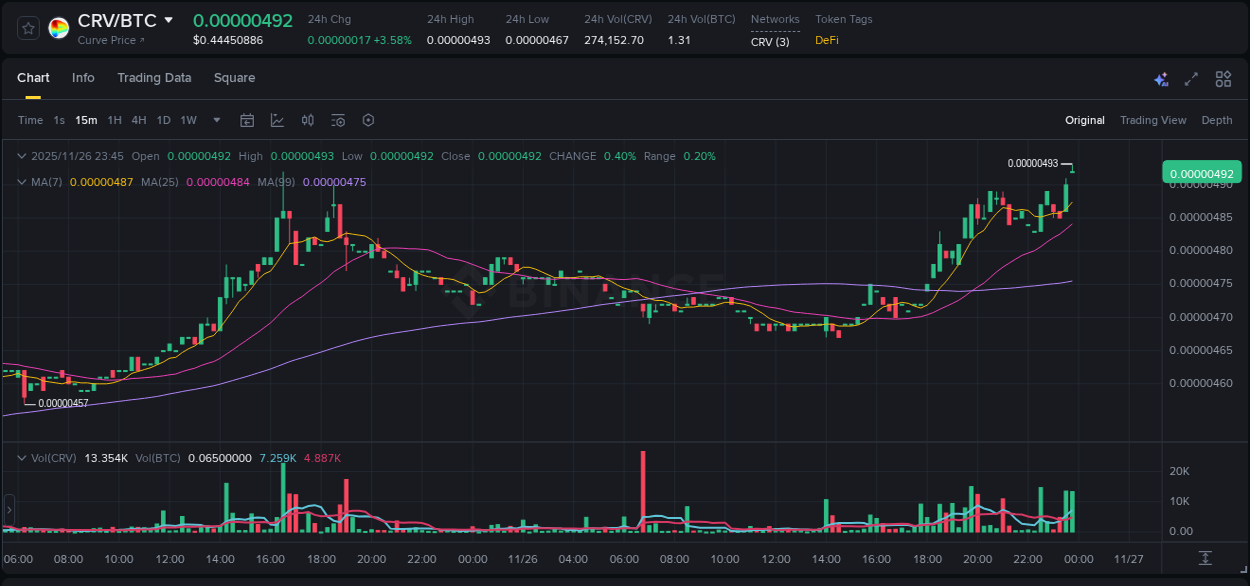Open the Curve Price link
Image resolution: width=1250 pixels, height=586 pixels.
110,40
